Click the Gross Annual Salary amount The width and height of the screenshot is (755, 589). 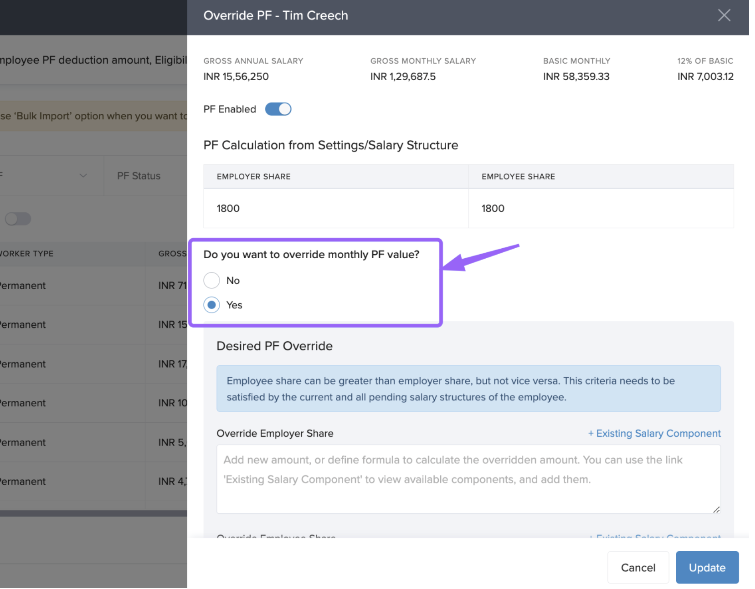(236, 77)
